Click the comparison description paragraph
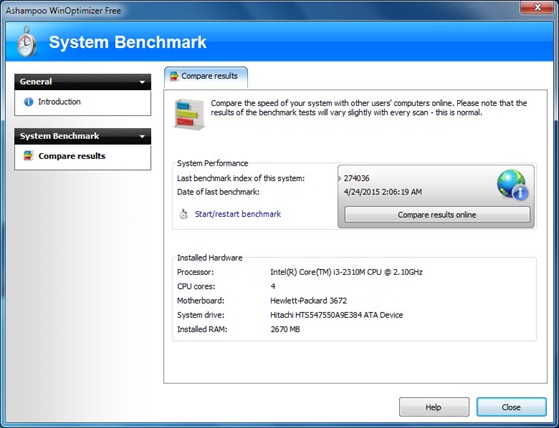The width and height of the screenshot is (559, 428). [369, 108]
